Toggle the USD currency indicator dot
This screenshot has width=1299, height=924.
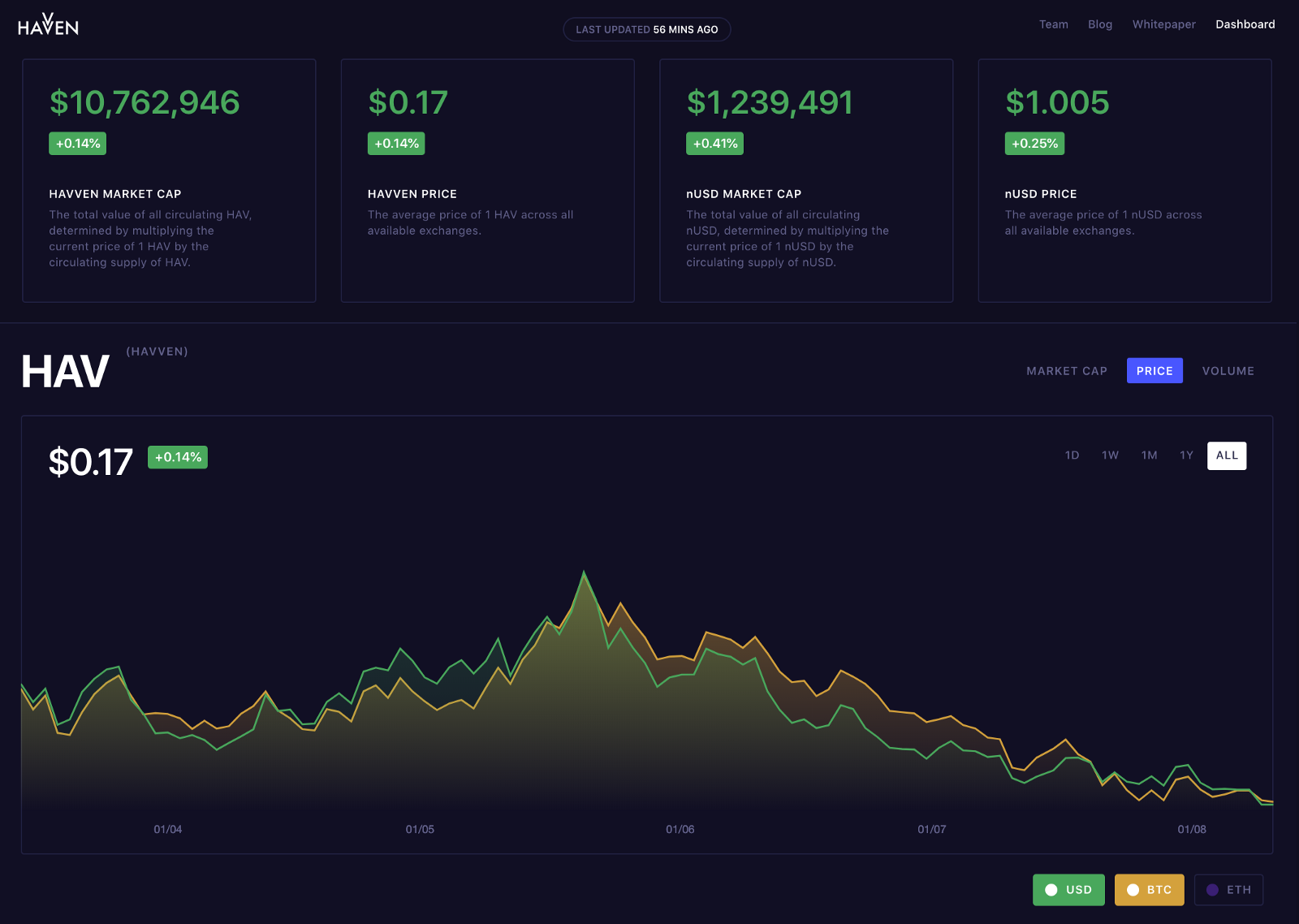(1051, 890)
